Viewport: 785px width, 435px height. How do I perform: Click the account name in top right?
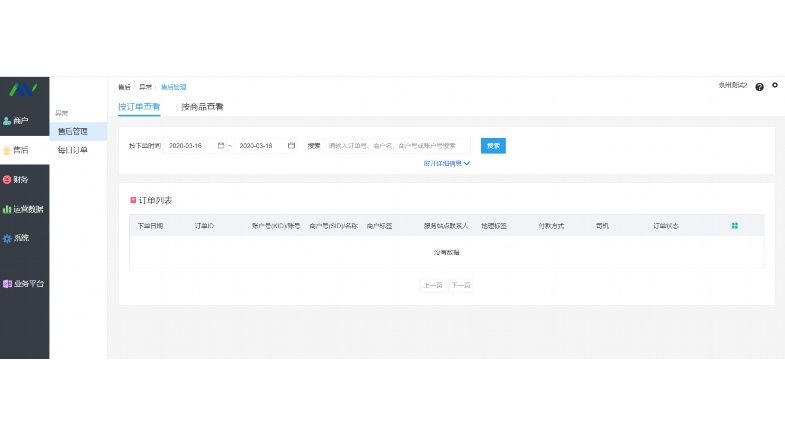point(732,85)
